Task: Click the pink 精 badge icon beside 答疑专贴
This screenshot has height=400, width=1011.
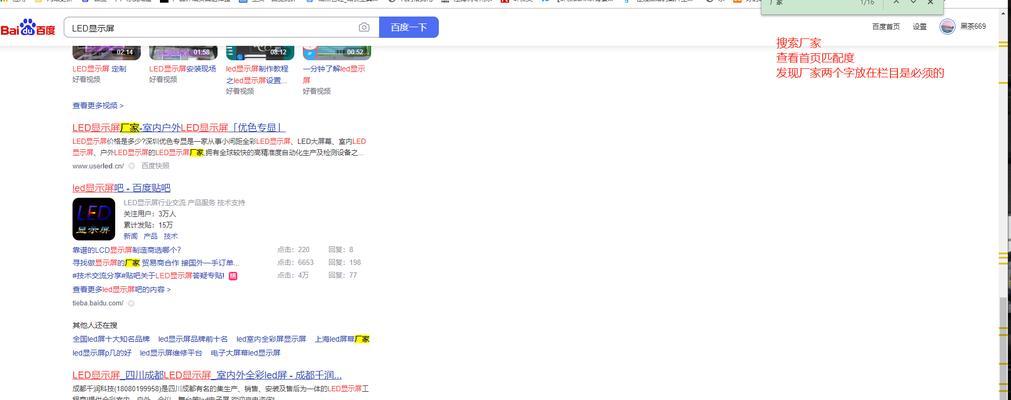Action: [x=233, y=275]
